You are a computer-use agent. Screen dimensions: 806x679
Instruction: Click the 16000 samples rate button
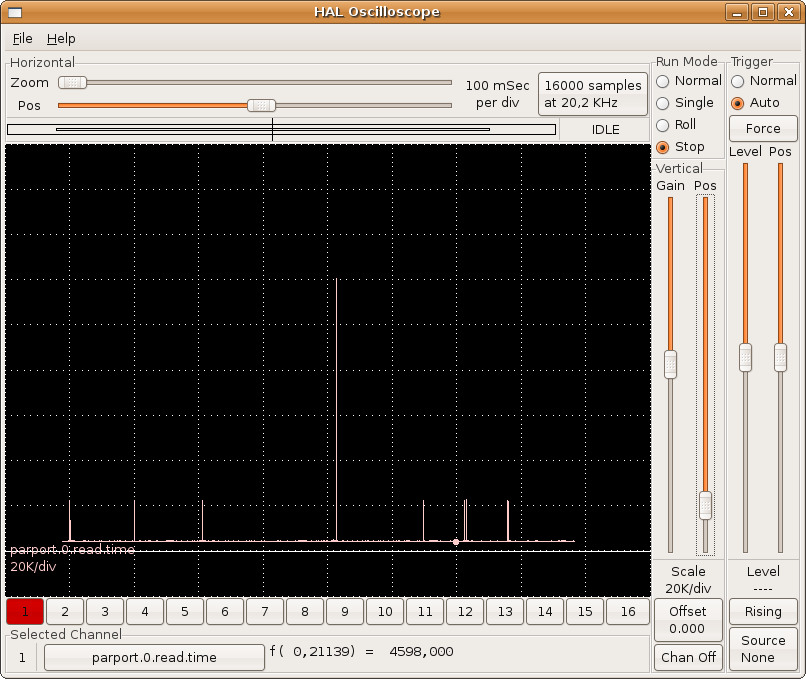coord(593,94)
